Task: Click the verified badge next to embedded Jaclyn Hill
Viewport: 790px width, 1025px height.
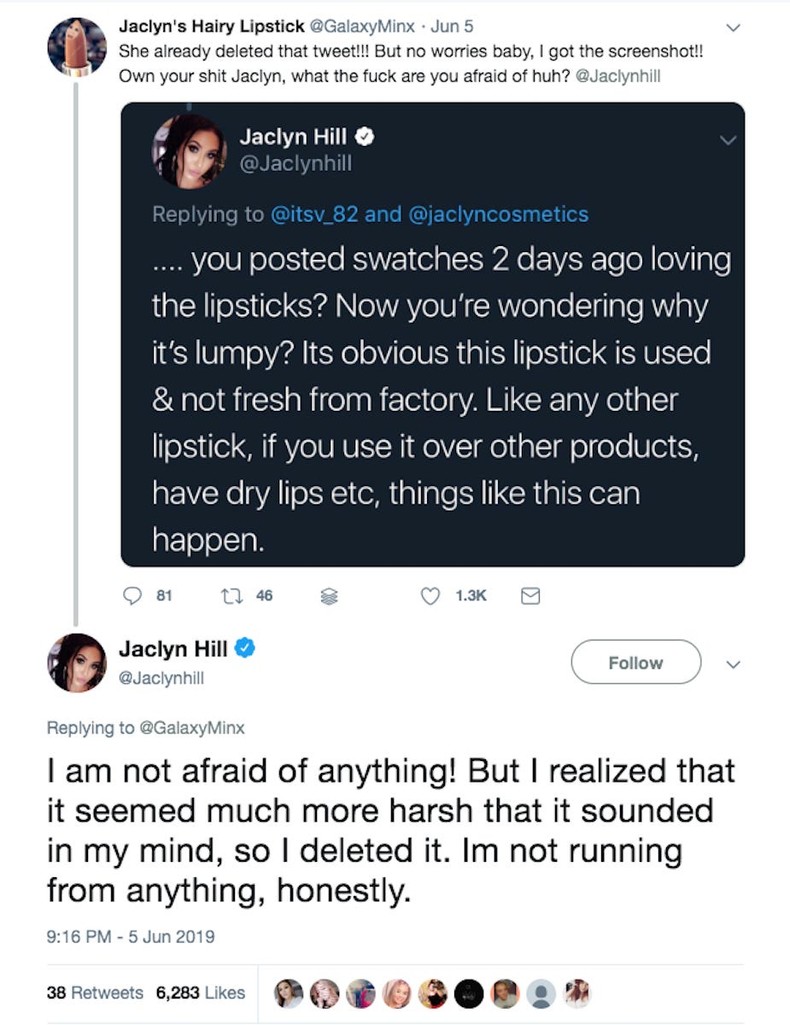Action: 366,135
